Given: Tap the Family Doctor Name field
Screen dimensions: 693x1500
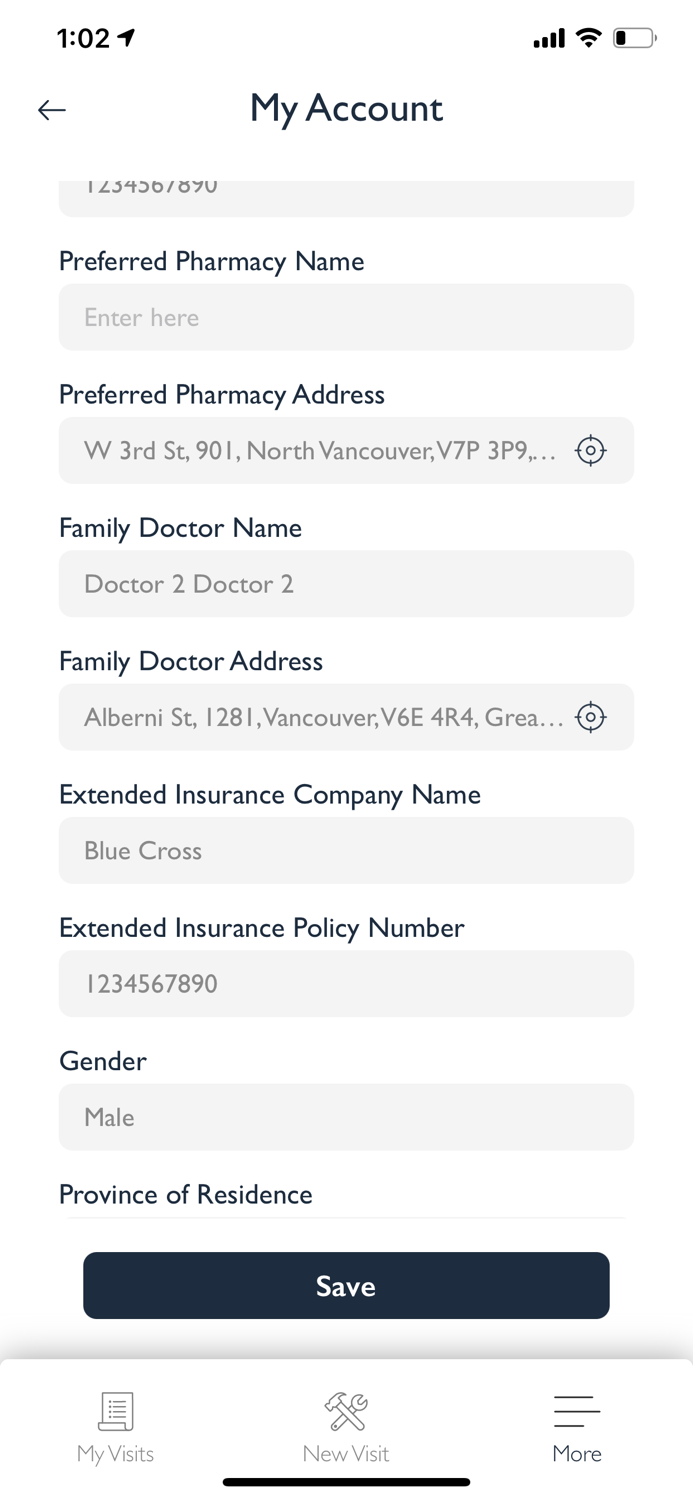Looking at the screenshot, I should pos(346,584).
